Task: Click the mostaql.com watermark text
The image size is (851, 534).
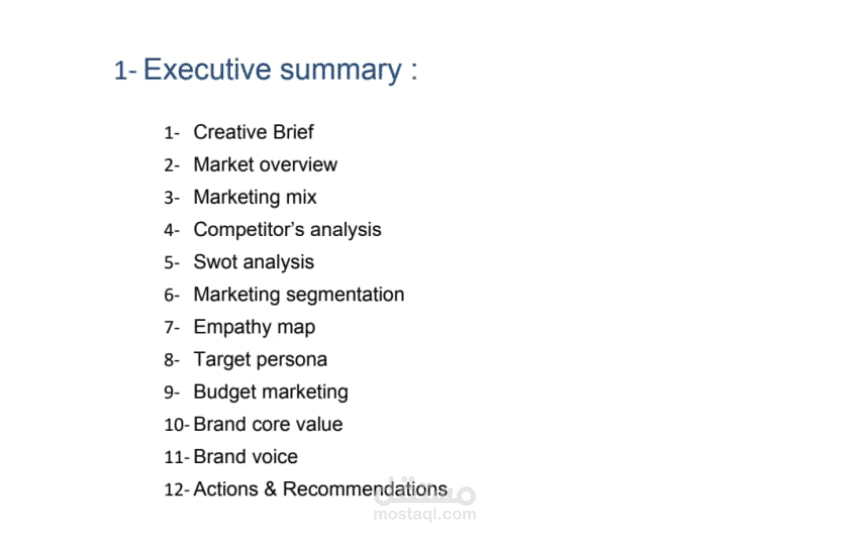Action: 425,514
